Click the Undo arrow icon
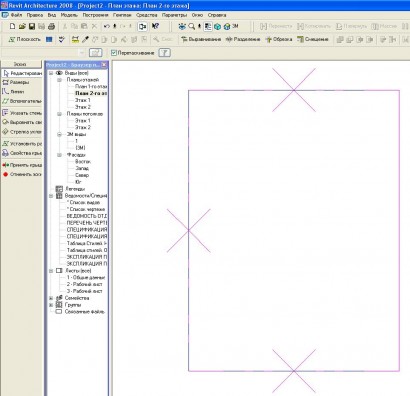This screenshot has height=396, width=410. [106, 26]
